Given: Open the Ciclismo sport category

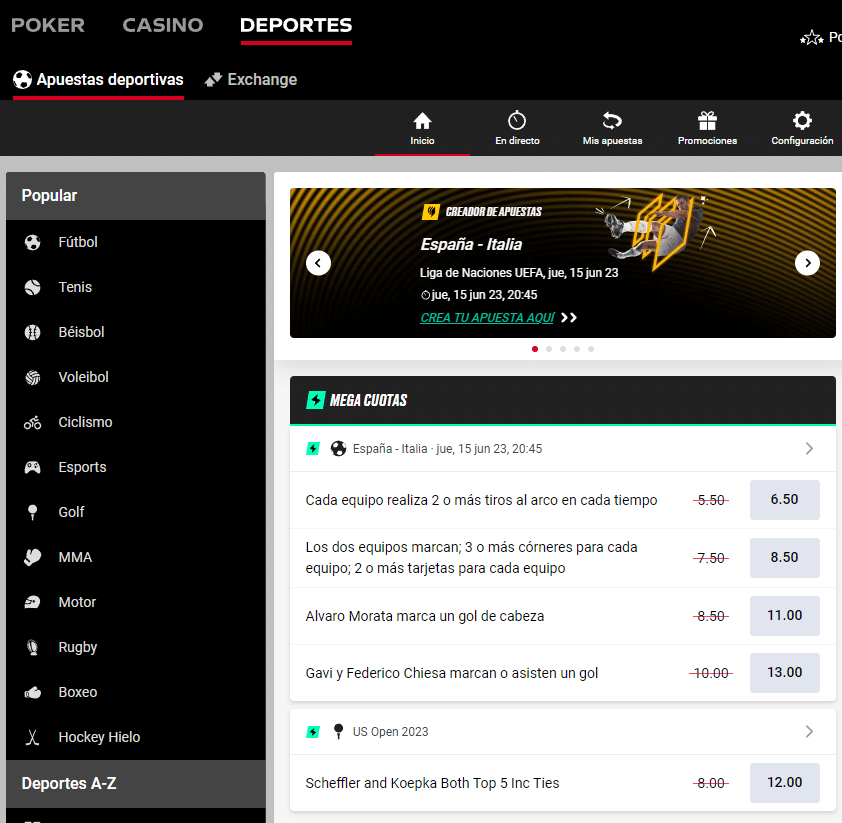Looking at the screenshot, I should (31, 422).
